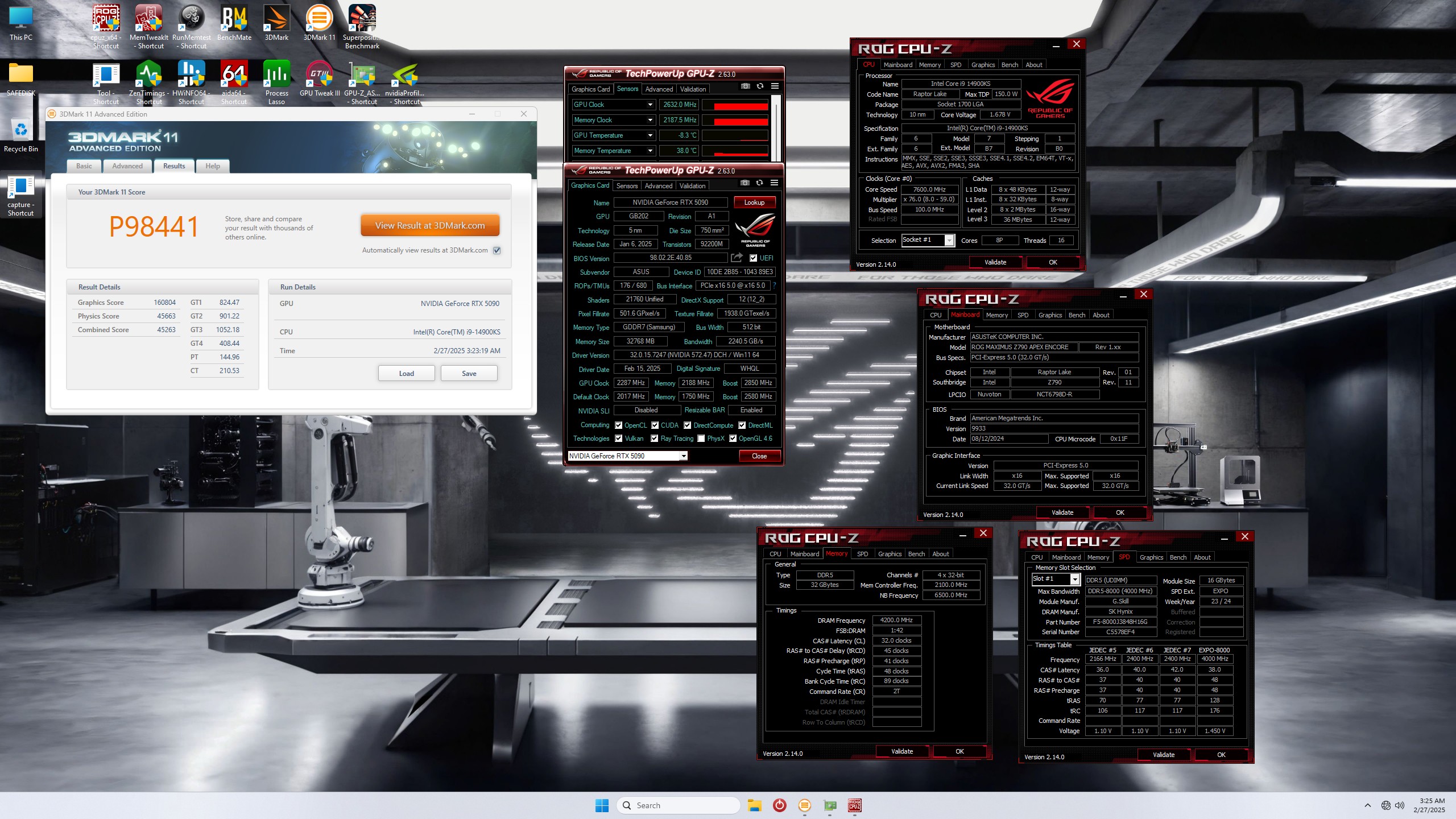Click the clock and date in system tray

1429,805
